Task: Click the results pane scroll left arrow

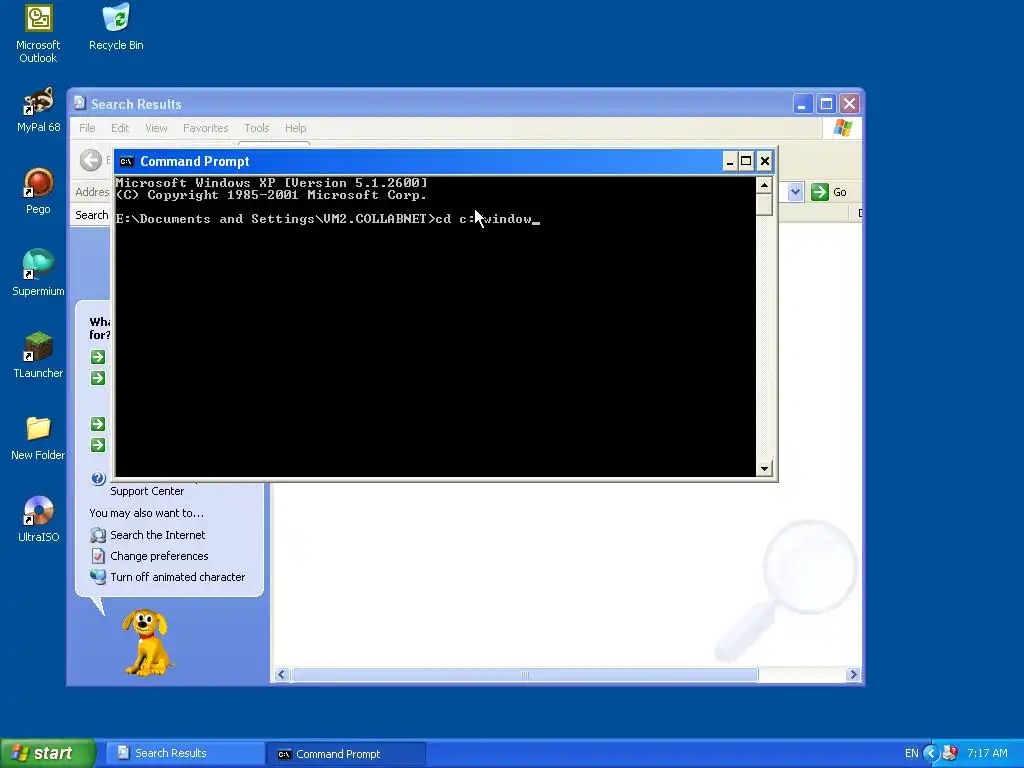Action: click(281, 675)
